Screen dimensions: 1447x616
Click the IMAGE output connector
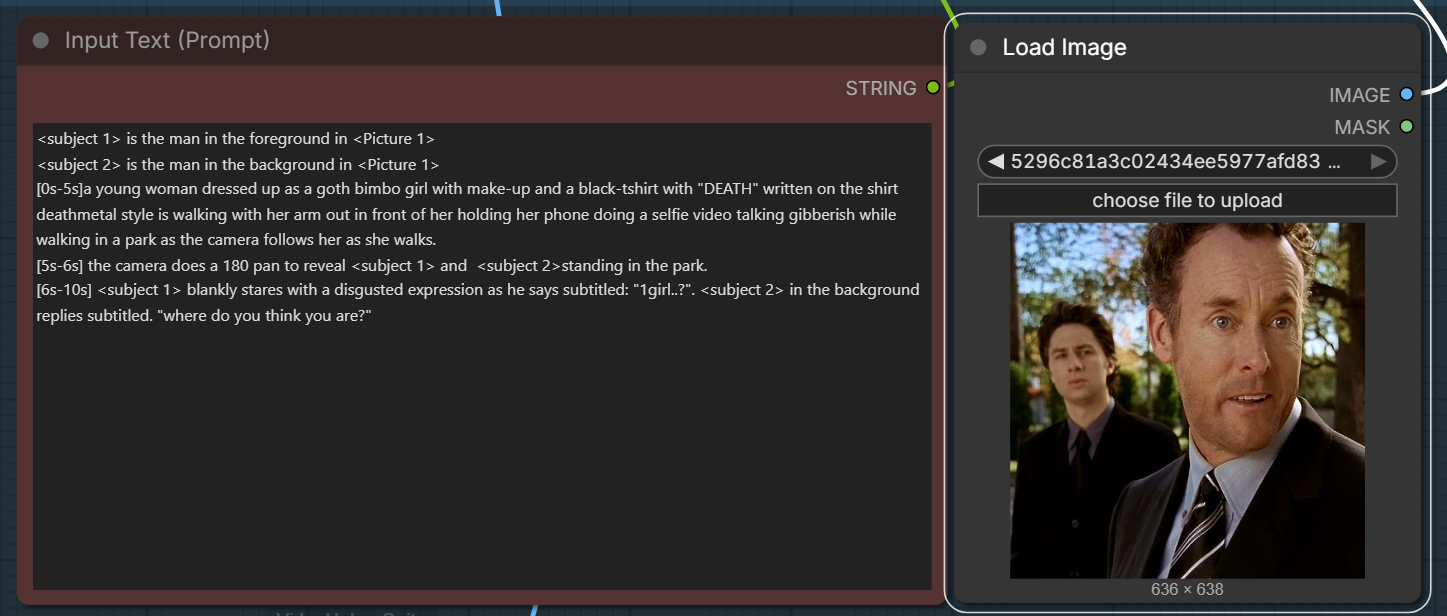[1406, 95]
